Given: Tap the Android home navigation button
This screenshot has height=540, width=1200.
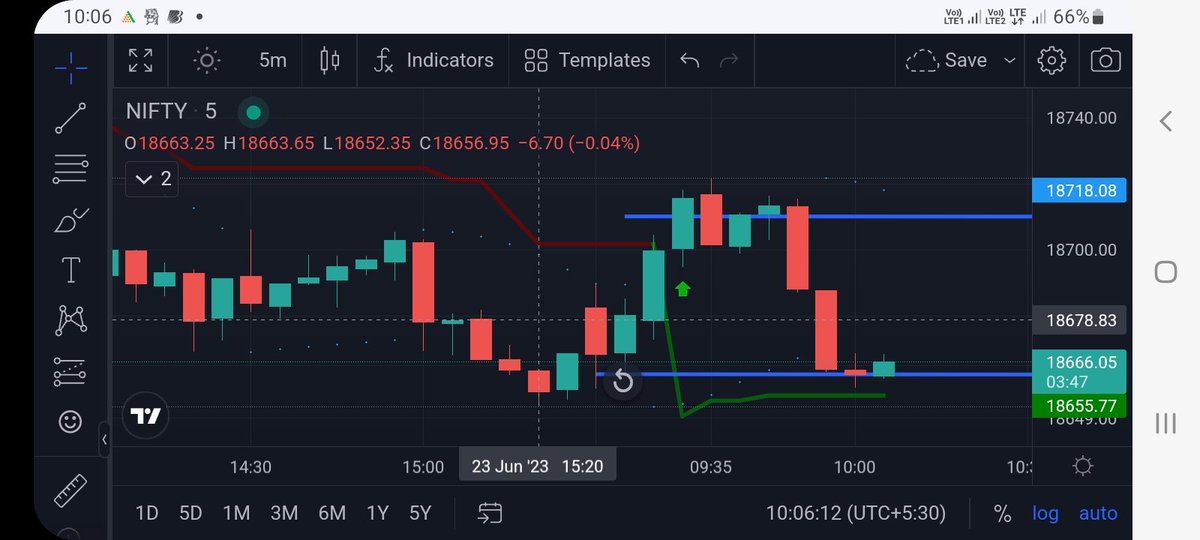Looking at the screenshot, I should (x=1166, y=271).
